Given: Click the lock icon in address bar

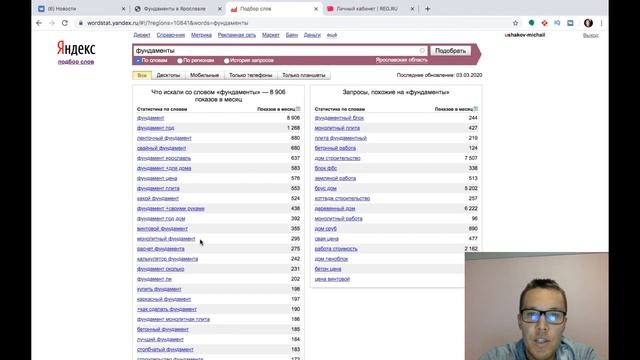Looking at the screenshot, I should 80,23.
